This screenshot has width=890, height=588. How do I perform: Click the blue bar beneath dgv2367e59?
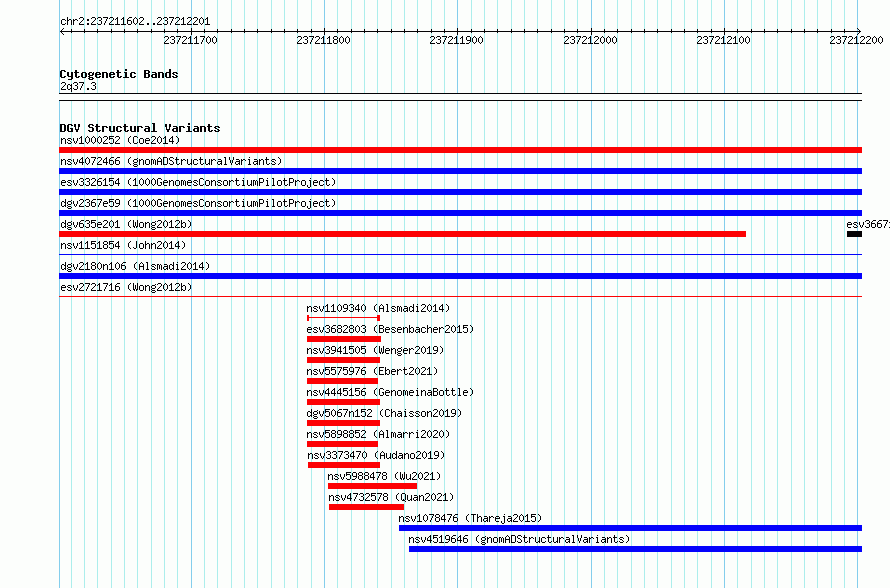pos(460,213)
